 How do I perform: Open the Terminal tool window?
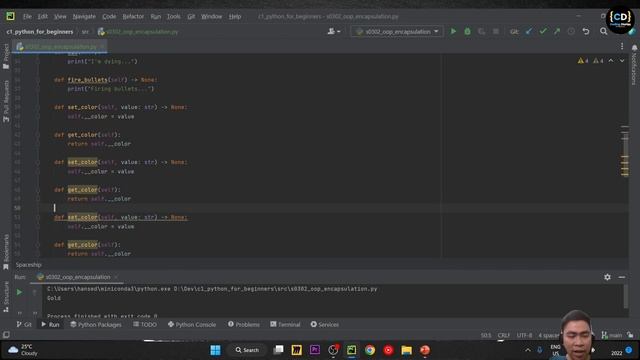[x=285, y=324]
